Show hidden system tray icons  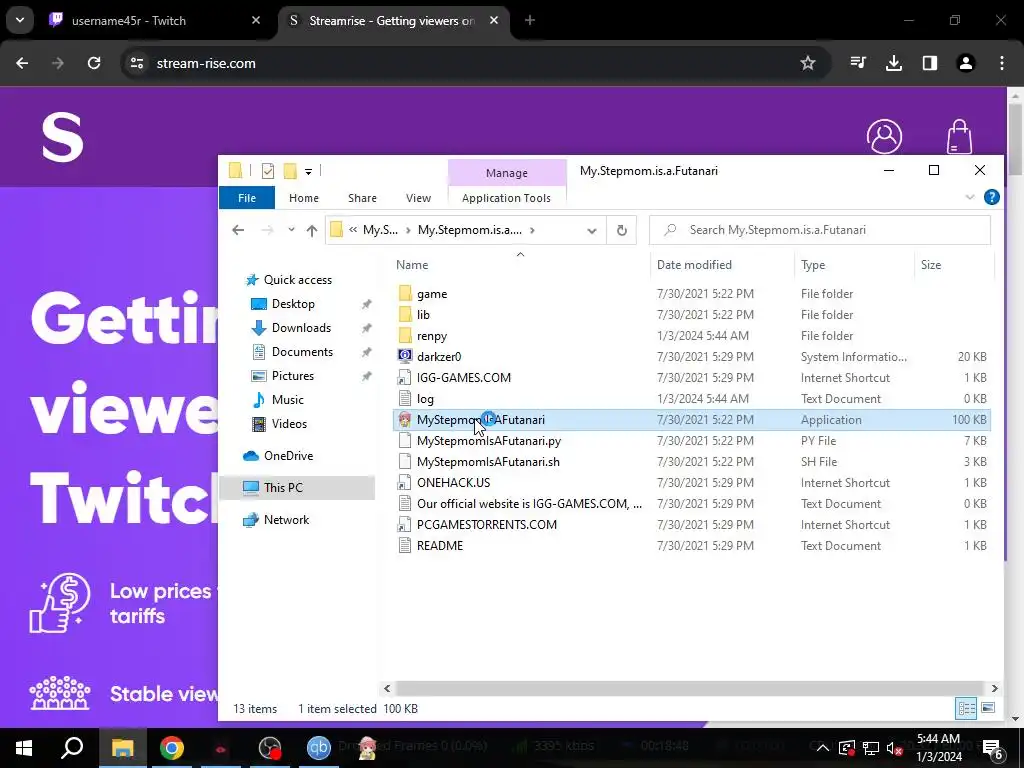point(822,748)
